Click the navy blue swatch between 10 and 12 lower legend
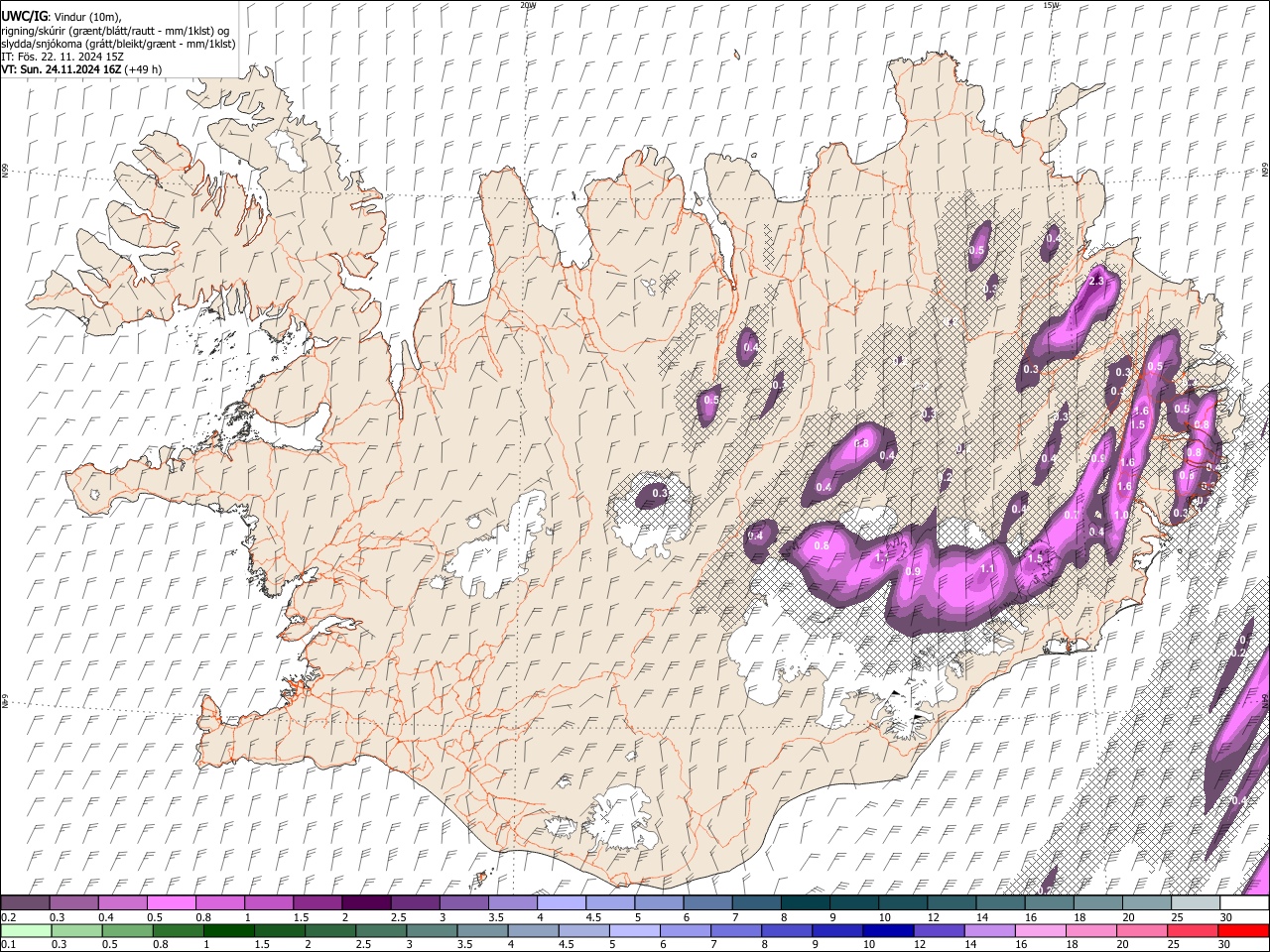Image resolution: width=1270 pixels, height=952 pixels. [x=888, y=930]
